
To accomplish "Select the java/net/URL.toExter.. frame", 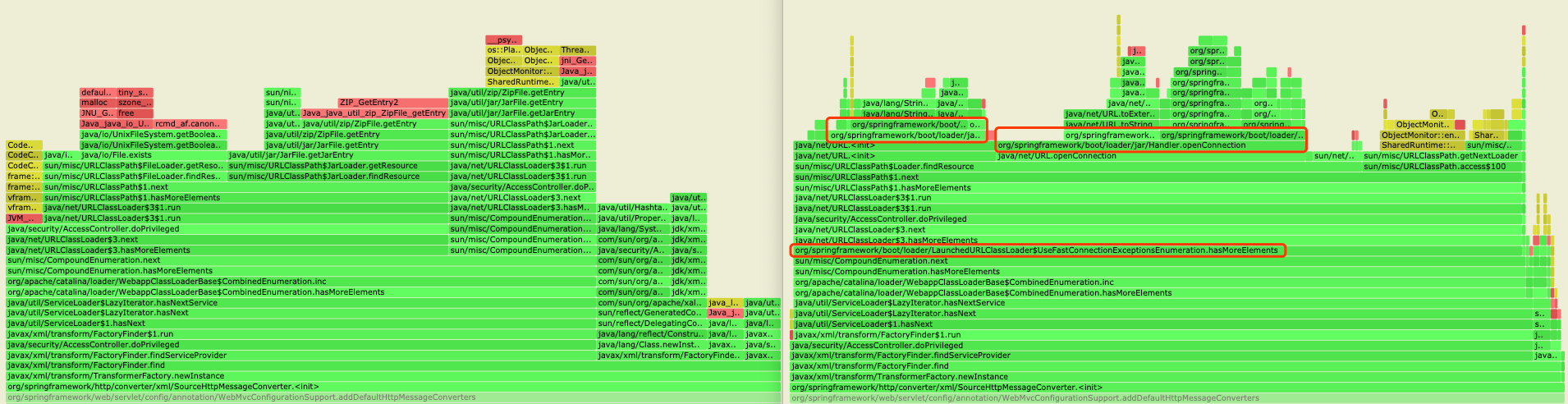I will click(x=1108, y=114).
